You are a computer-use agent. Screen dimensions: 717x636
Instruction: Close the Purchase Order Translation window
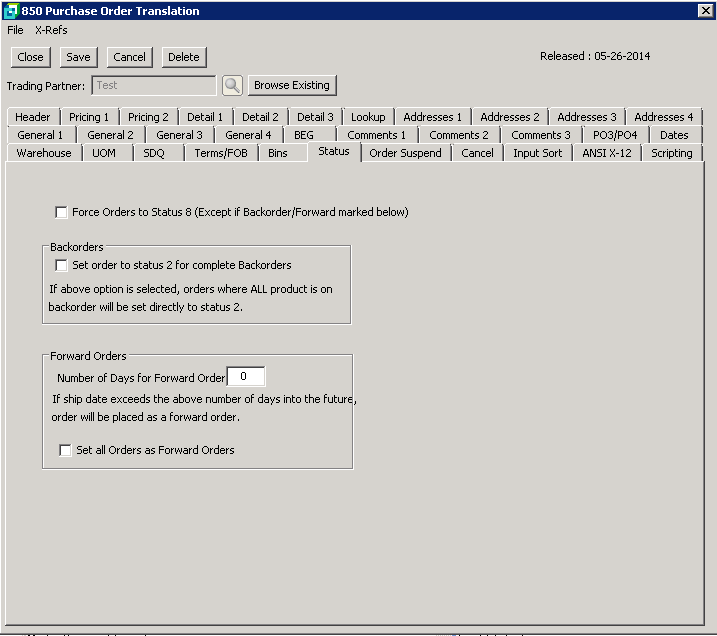point(705,10)
